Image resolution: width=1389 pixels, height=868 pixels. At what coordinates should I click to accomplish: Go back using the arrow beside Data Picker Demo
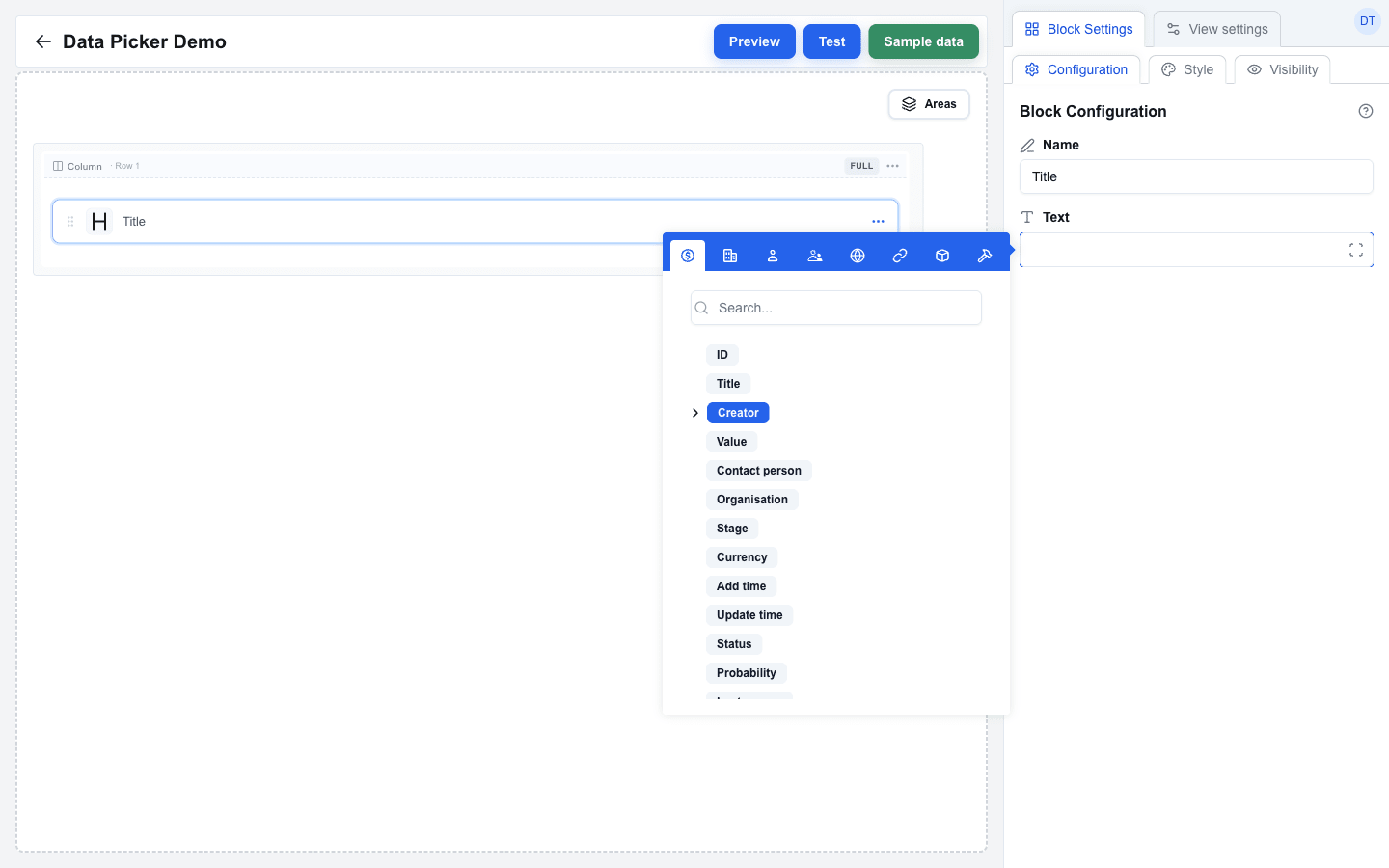click(42, 41)
